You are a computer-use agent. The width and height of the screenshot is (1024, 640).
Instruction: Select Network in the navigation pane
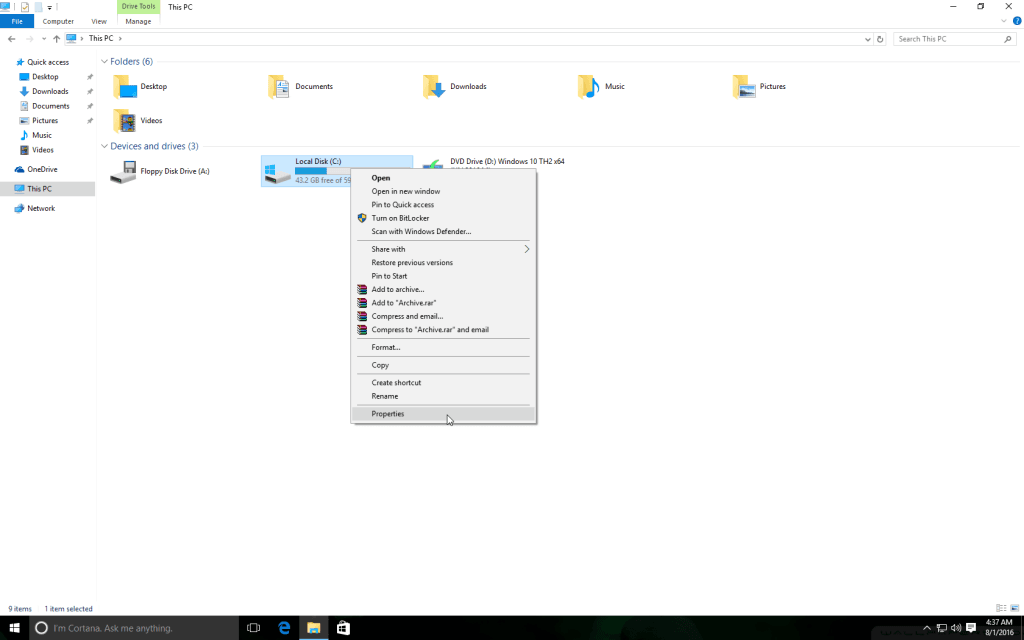[x=40, y=208]
